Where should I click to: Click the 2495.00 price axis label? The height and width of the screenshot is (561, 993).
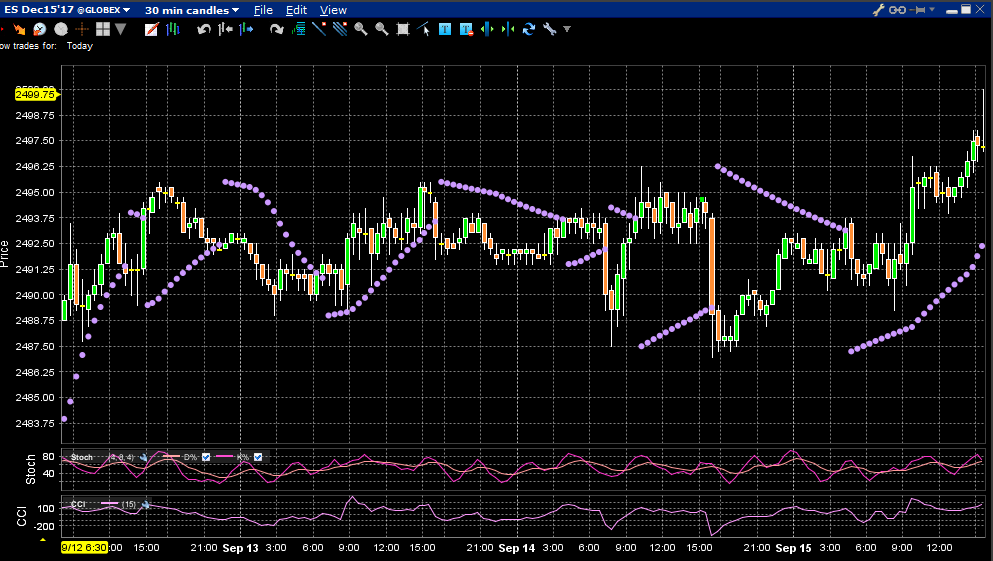point(35,192)
